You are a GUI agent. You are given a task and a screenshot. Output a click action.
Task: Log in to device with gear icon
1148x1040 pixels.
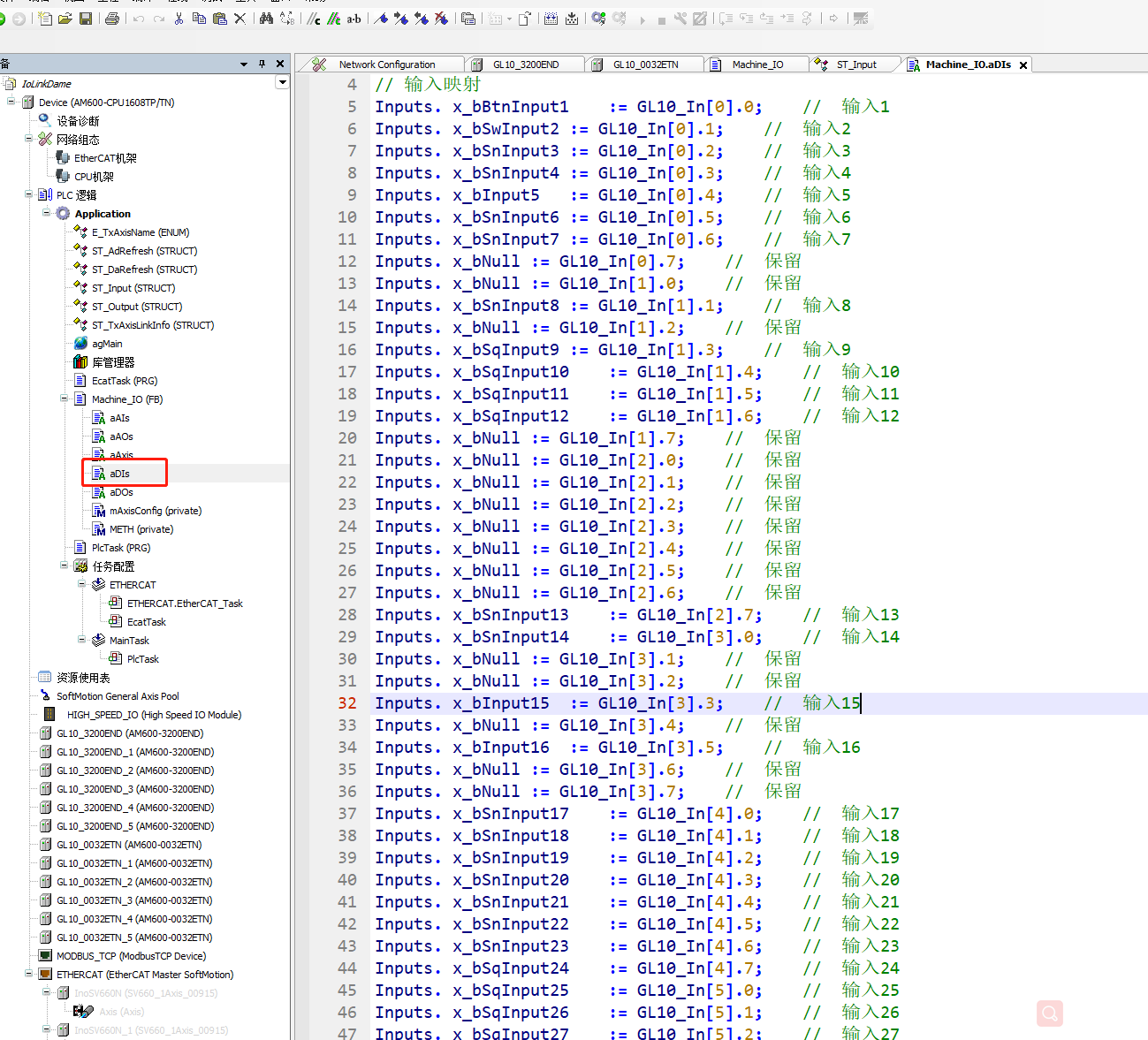(598, 18)
